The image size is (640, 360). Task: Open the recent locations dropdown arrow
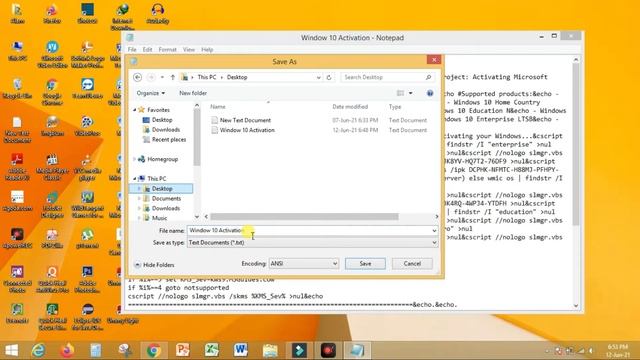click(162, 77)
